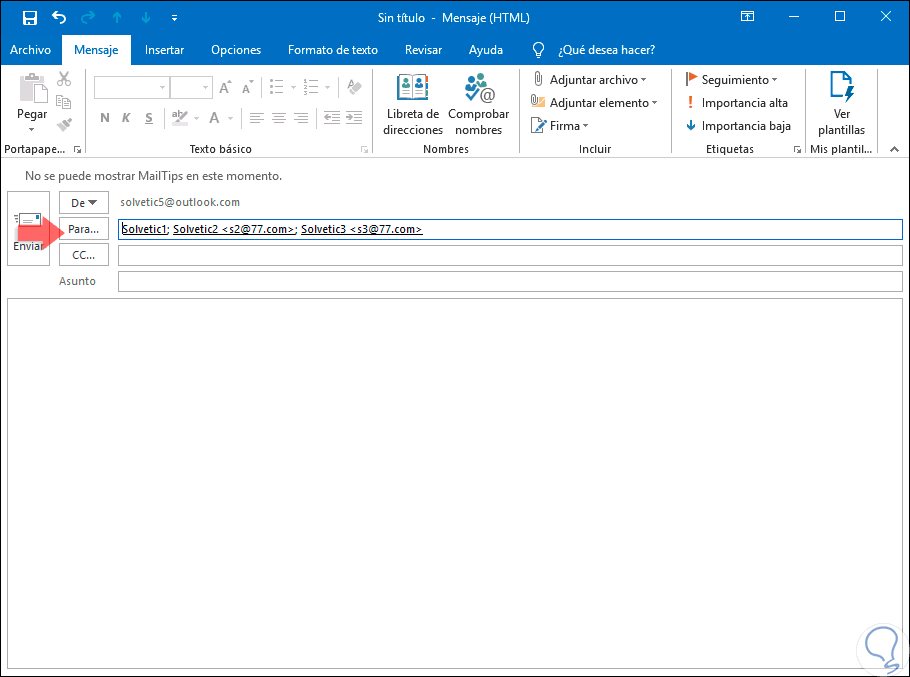Click Comprobar nombres icon

(x=478, y=105)
